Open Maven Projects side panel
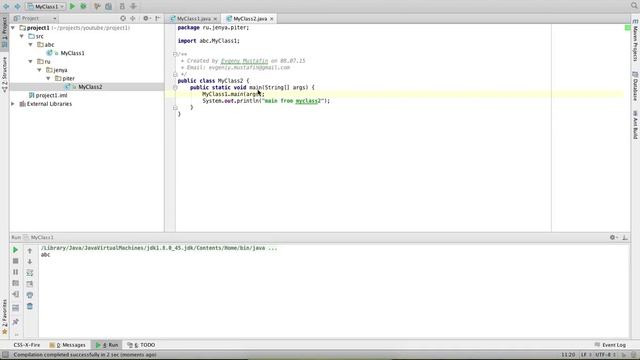 pos(636,40)
